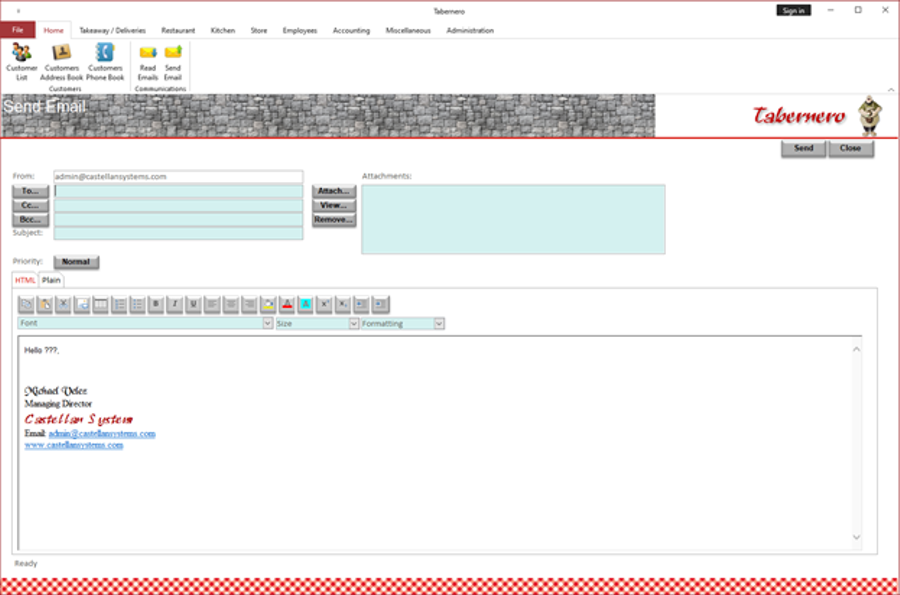Click the To... recipient button

[x=30, y=191]
